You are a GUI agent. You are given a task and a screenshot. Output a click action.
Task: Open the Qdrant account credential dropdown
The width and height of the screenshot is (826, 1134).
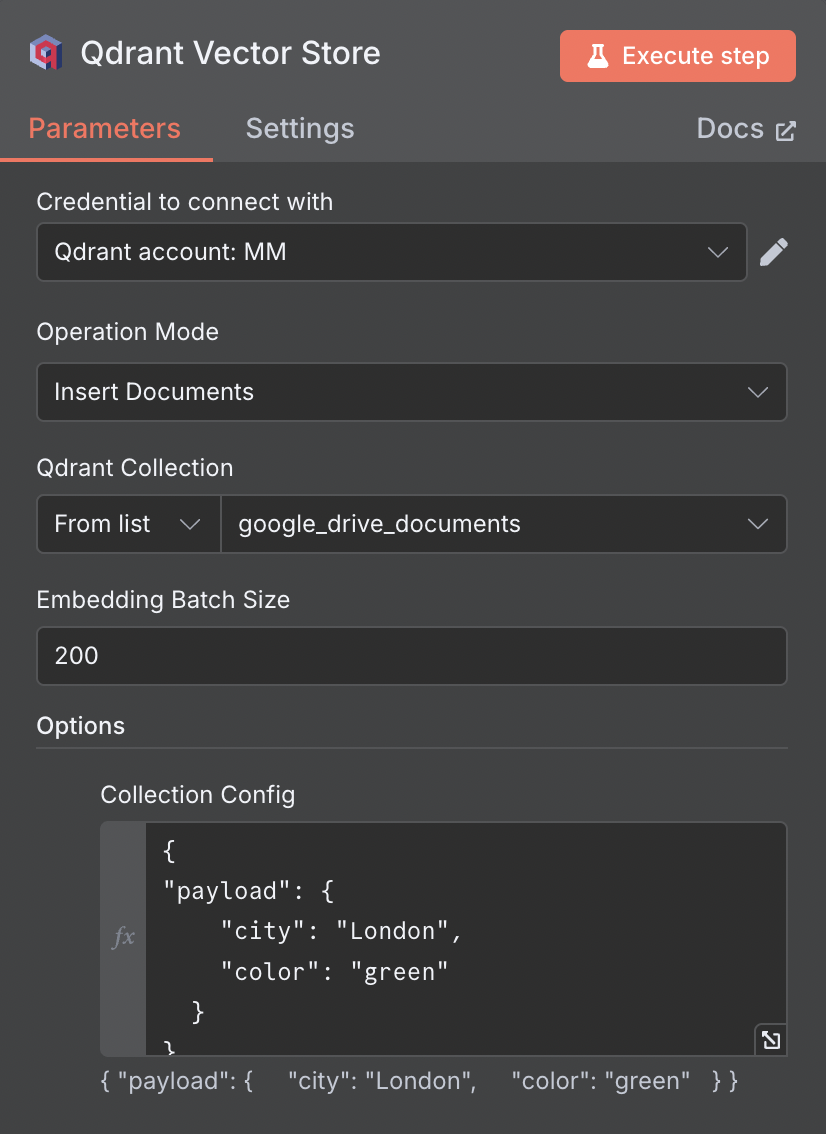point(391,252)
